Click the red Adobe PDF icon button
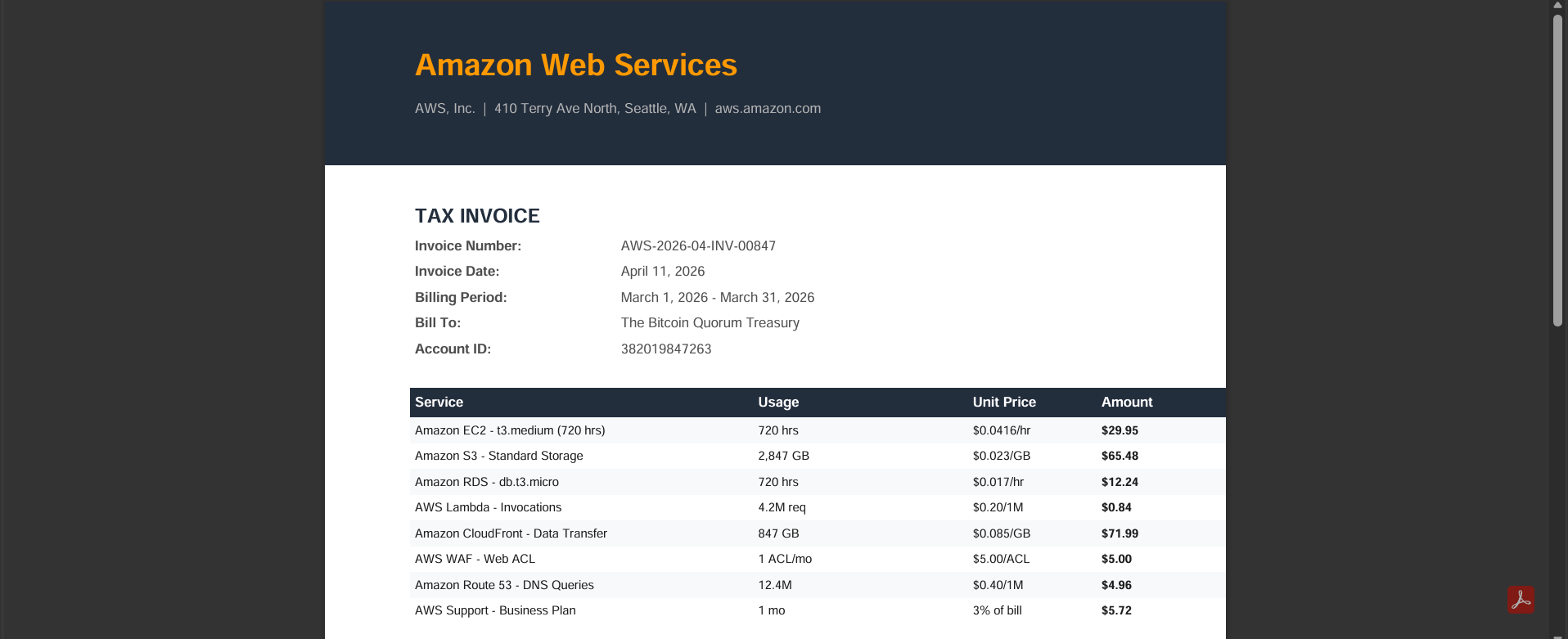 tap(1521, 600)
